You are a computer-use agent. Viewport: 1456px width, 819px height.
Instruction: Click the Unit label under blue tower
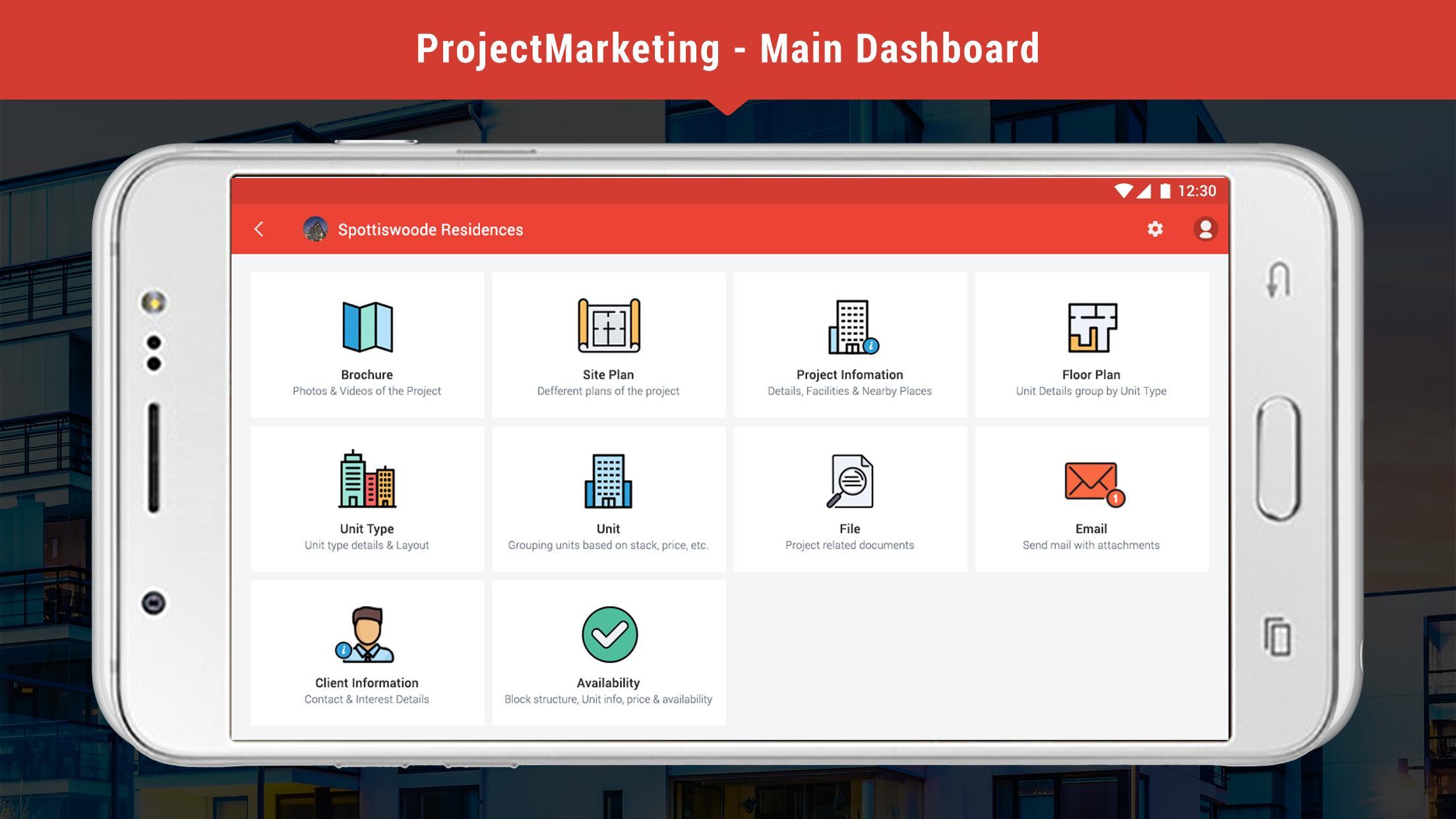pyautogui.click(x=608, y=529)
